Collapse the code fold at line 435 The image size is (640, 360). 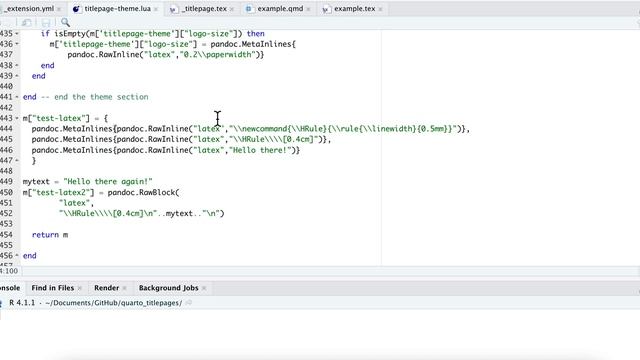pos(17,33)
